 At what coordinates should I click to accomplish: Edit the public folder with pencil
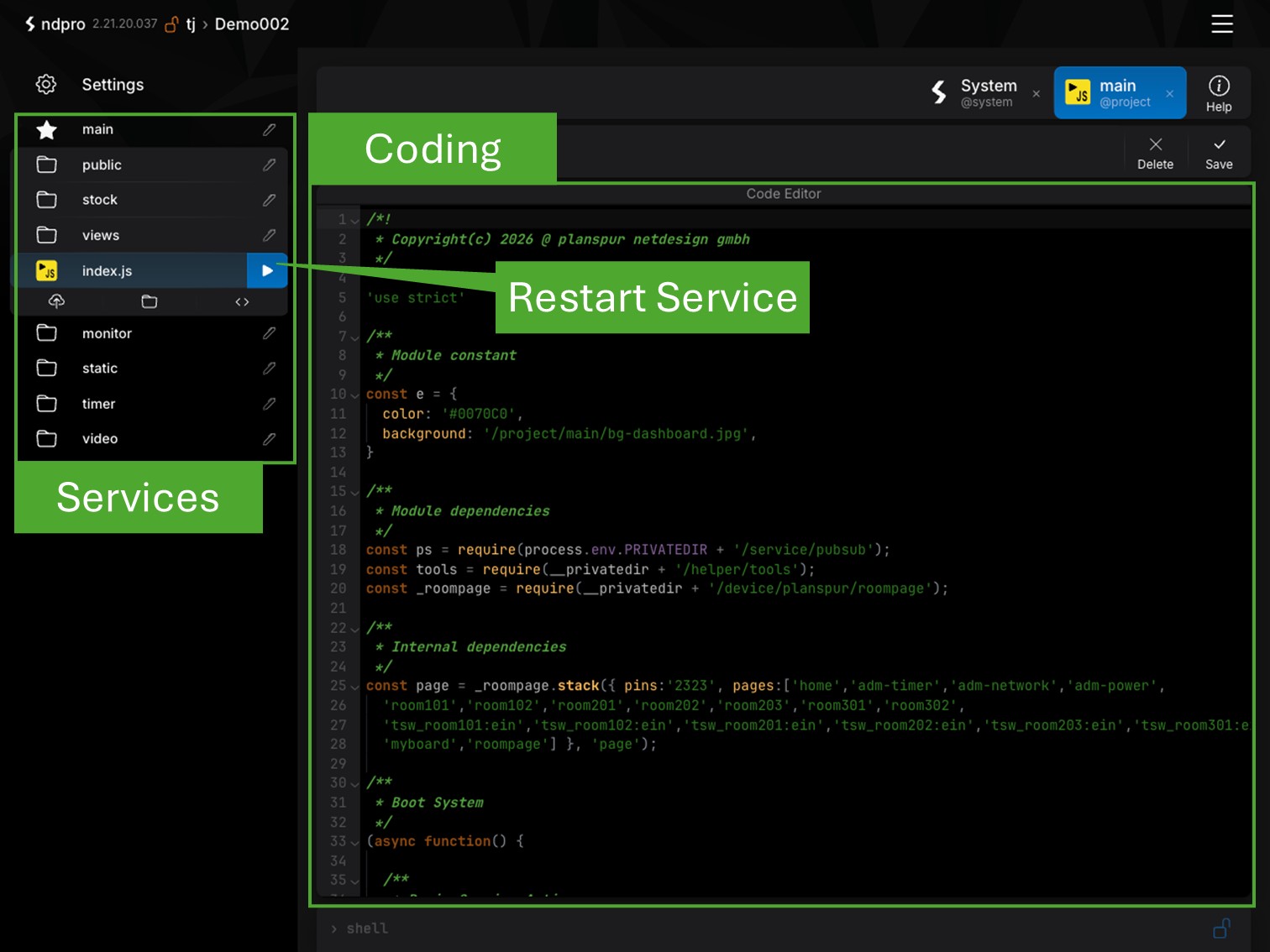[x=269, y=165]
